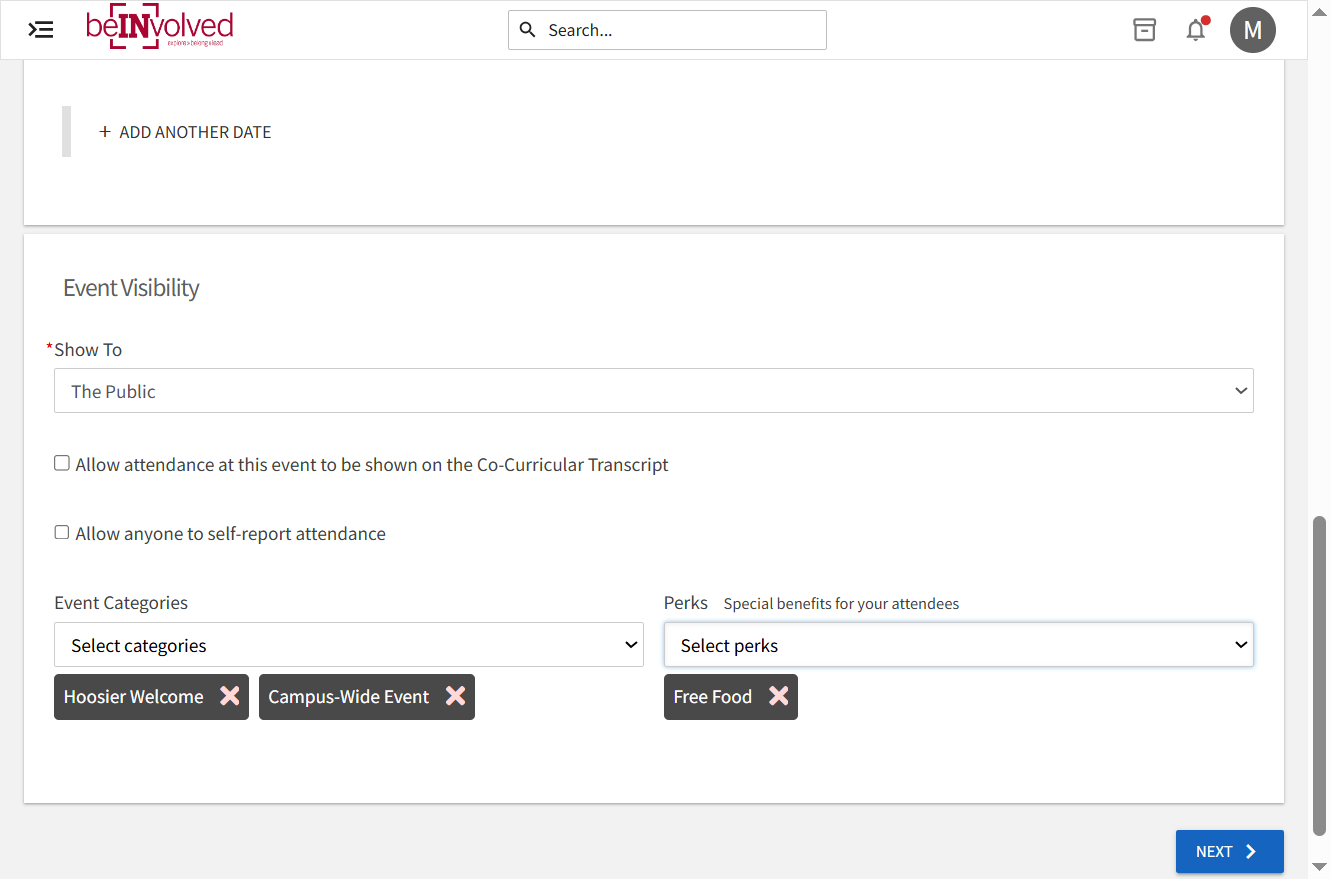The height and width of the screenshot is (879, 1331).
Task: Enable Co-Curricular Transcript attendance checkbox
Action: pos(62,463)
